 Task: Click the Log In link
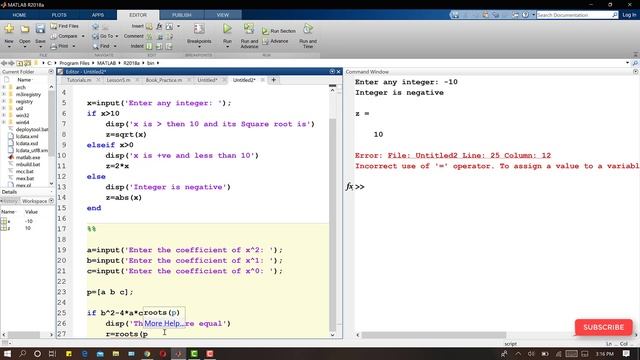click(629, 15)
